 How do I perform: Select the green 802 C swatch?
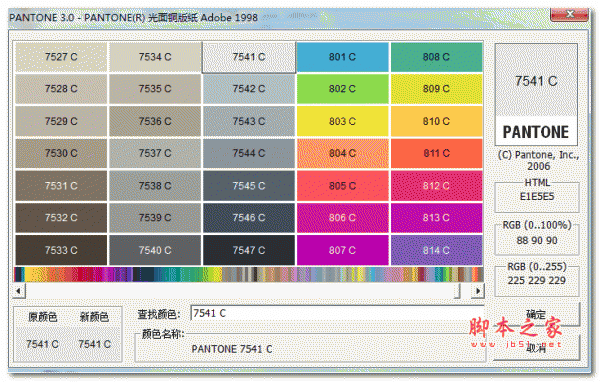point(342,89)
